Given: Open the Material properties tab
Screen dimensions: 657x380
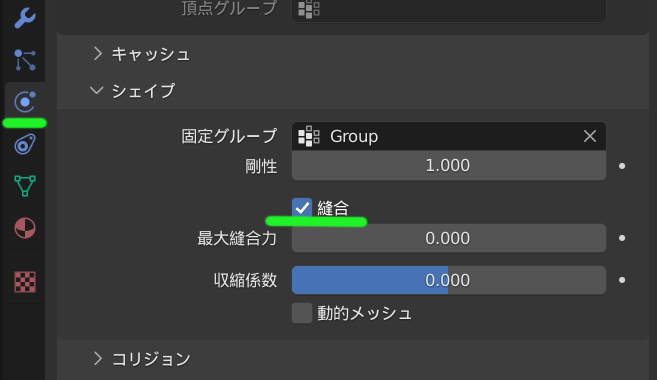Looking at the screenshot, I should pyautogui.click(x=25, y=228).
